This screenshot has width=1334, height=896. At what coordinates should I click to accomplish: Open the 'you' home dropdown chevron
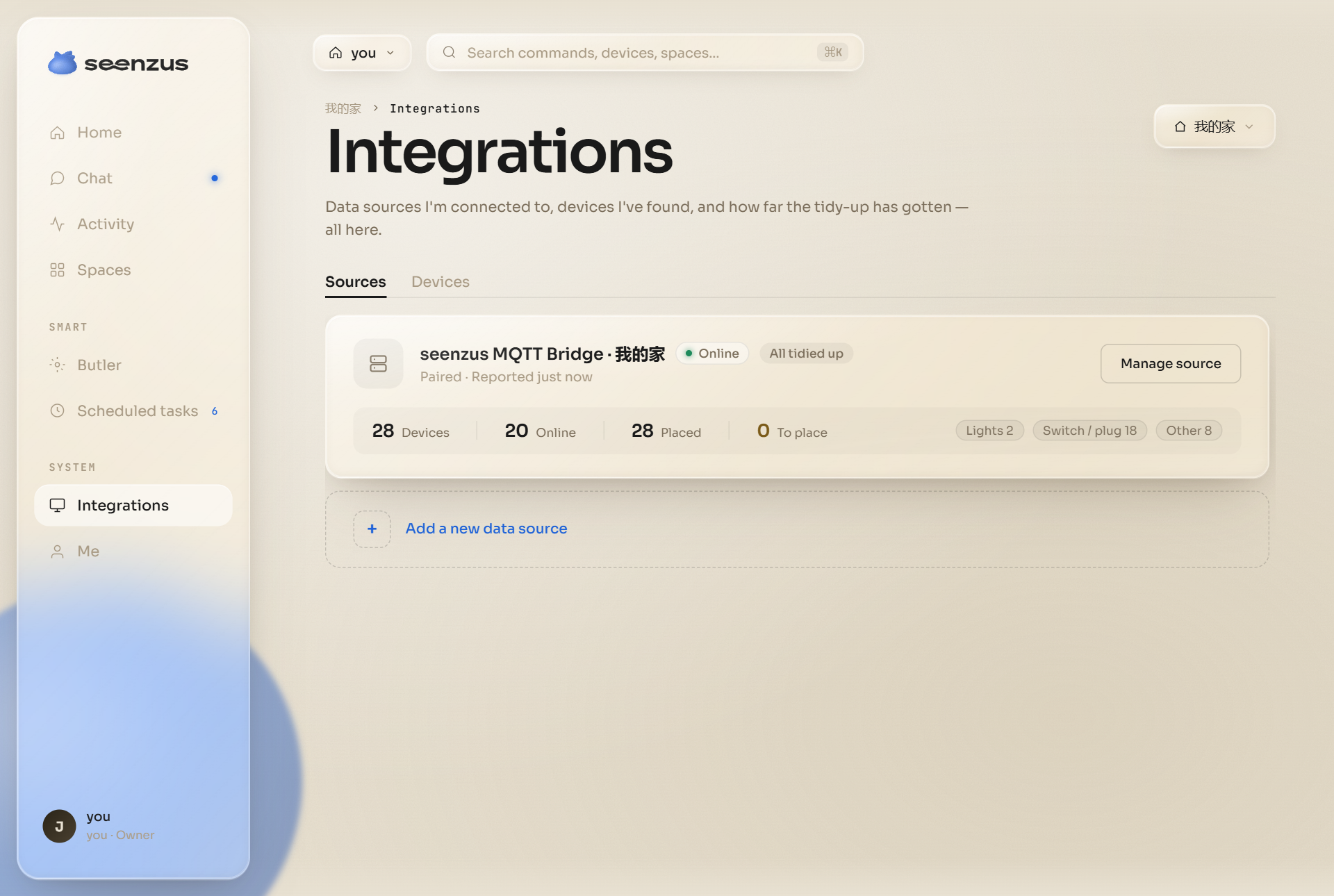coord(390,53)
